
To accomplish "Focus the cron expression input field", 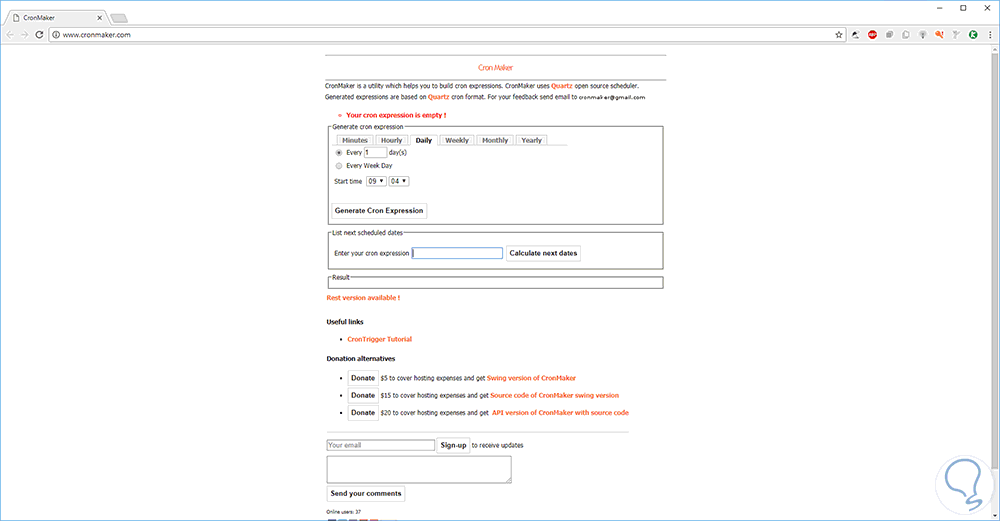I will coord(457,253).
